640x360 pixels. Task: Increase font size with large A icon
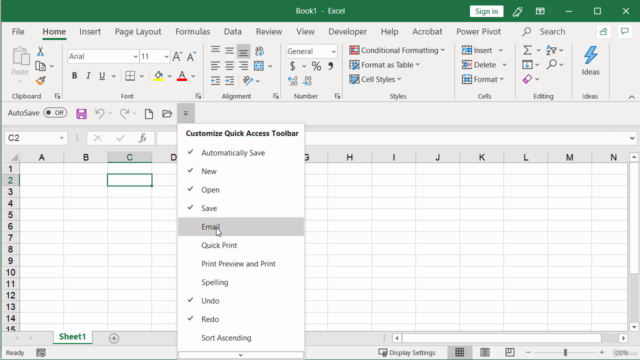[x=177, y=56]
